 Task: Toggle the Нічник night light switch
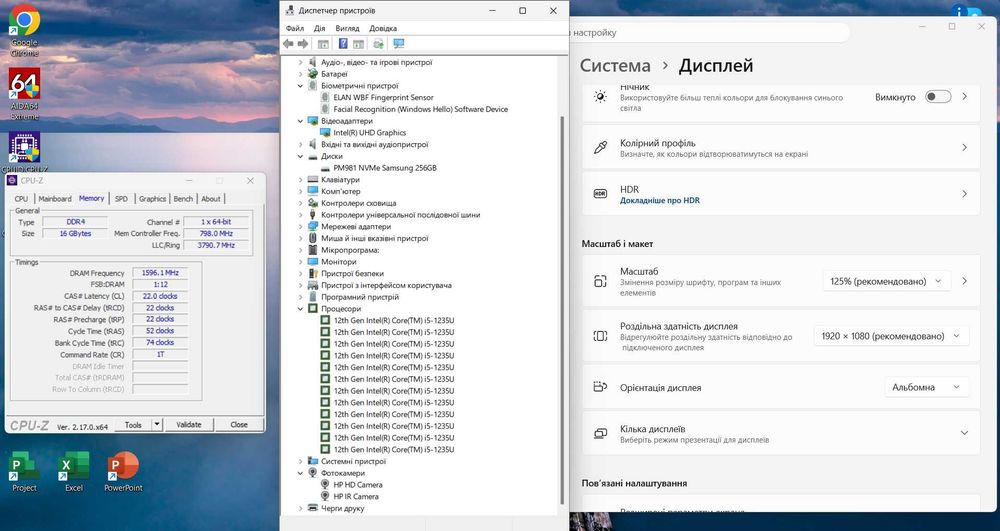coord(938,97)
